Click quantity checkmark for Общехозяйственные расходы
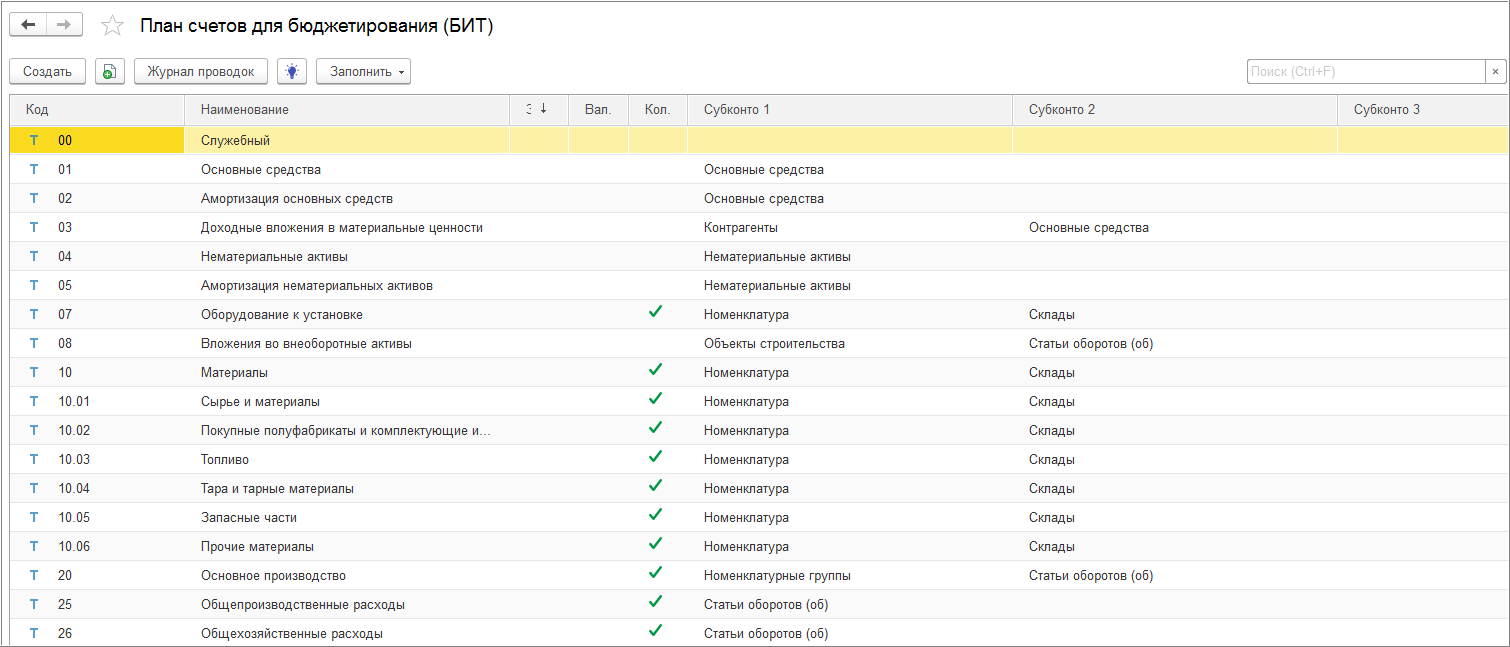The width and height of the screenshot is (1510, 647). (x=656, y=632)
